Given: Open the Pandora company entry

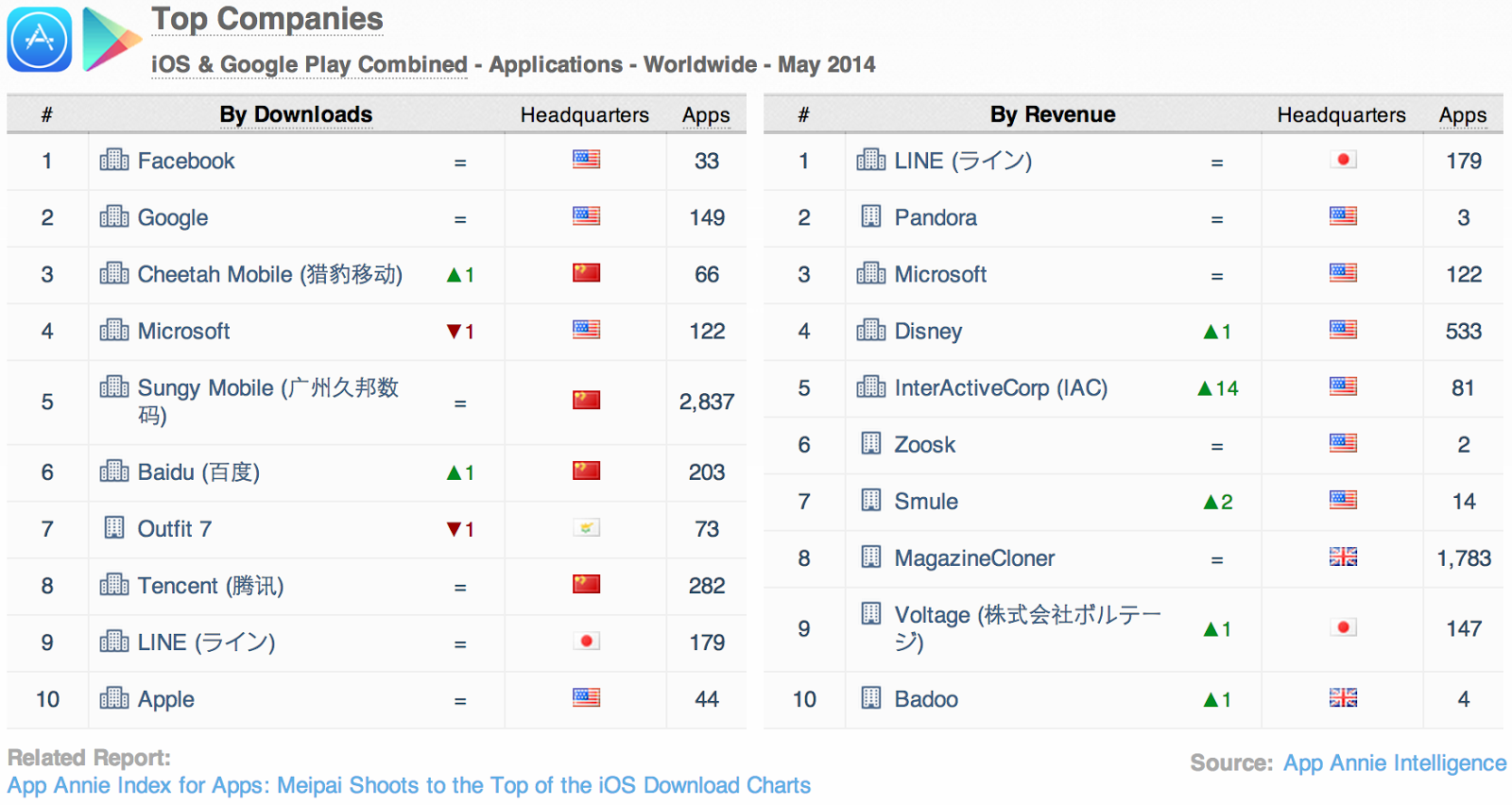Looking at the screenshot, I should tap(936, 217).
